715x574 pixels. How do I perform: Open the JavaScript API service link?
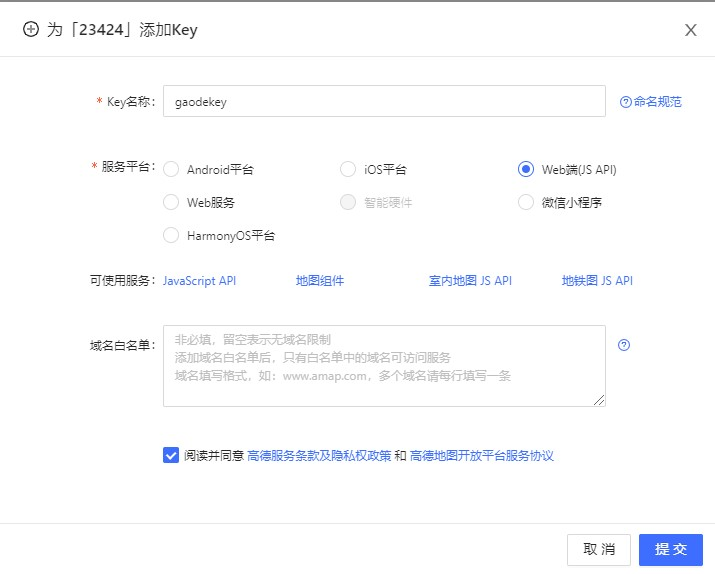tap(199, 280)
